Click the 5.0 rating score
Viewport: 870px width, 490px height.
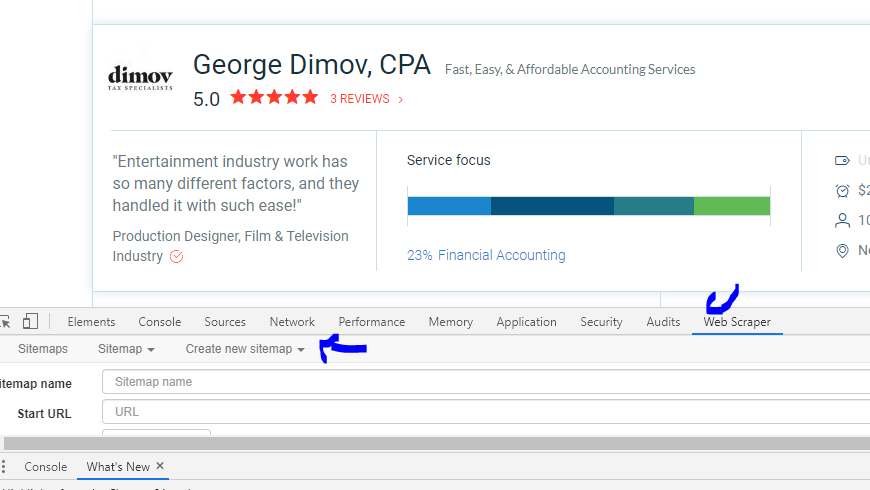(x=206, y=99)
